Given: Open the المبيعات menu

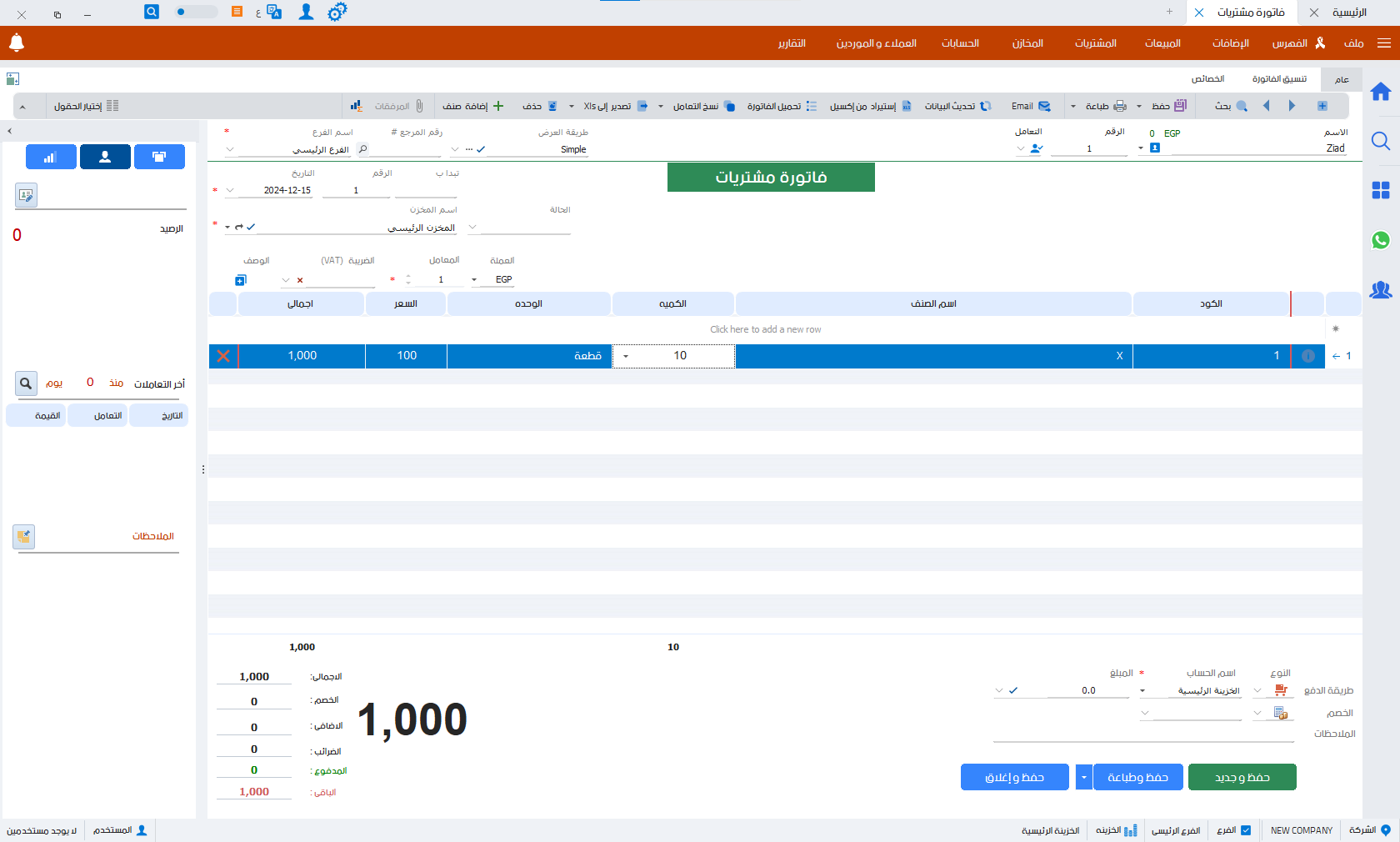Looking at the screenshot, I should (1162, 43).
